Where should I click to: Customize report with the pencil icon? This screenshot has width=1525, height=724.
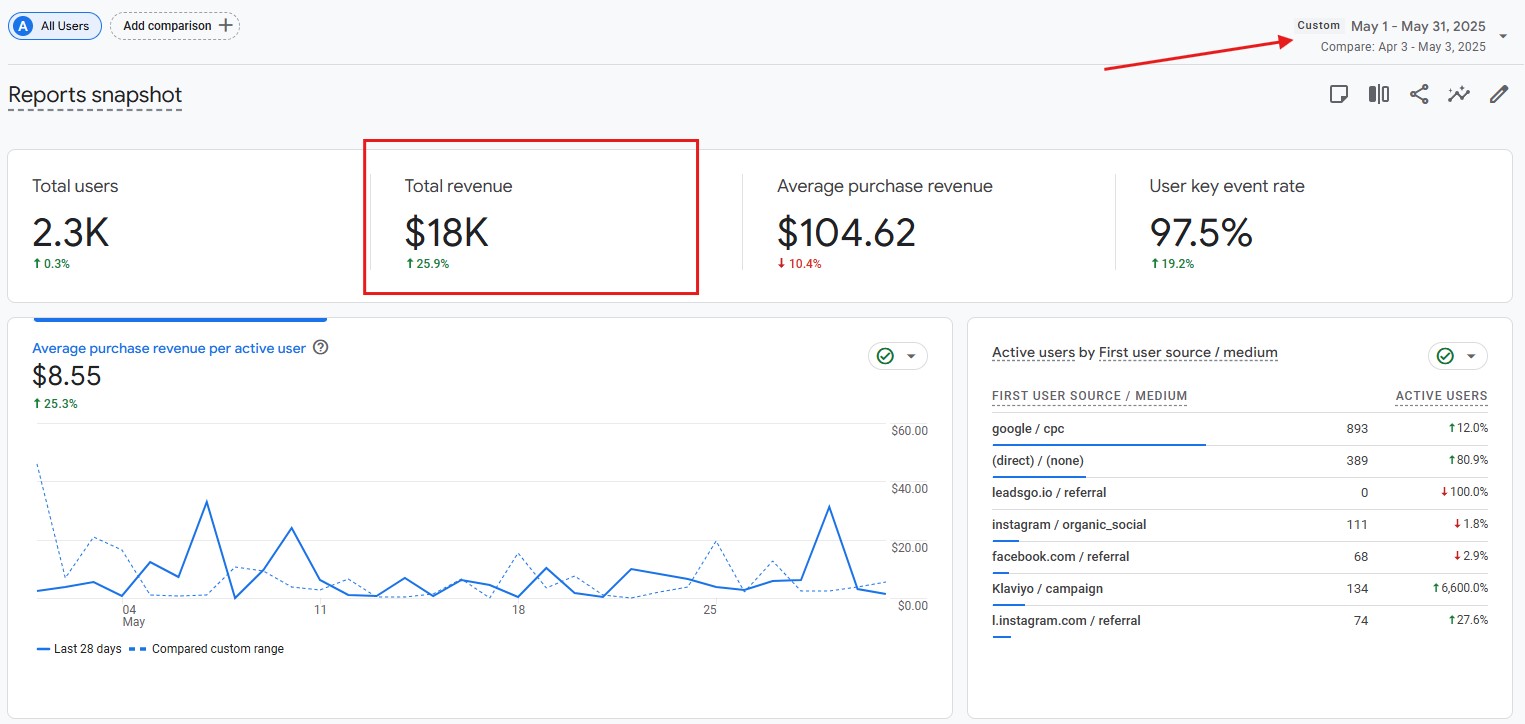tap(1498, 94)
